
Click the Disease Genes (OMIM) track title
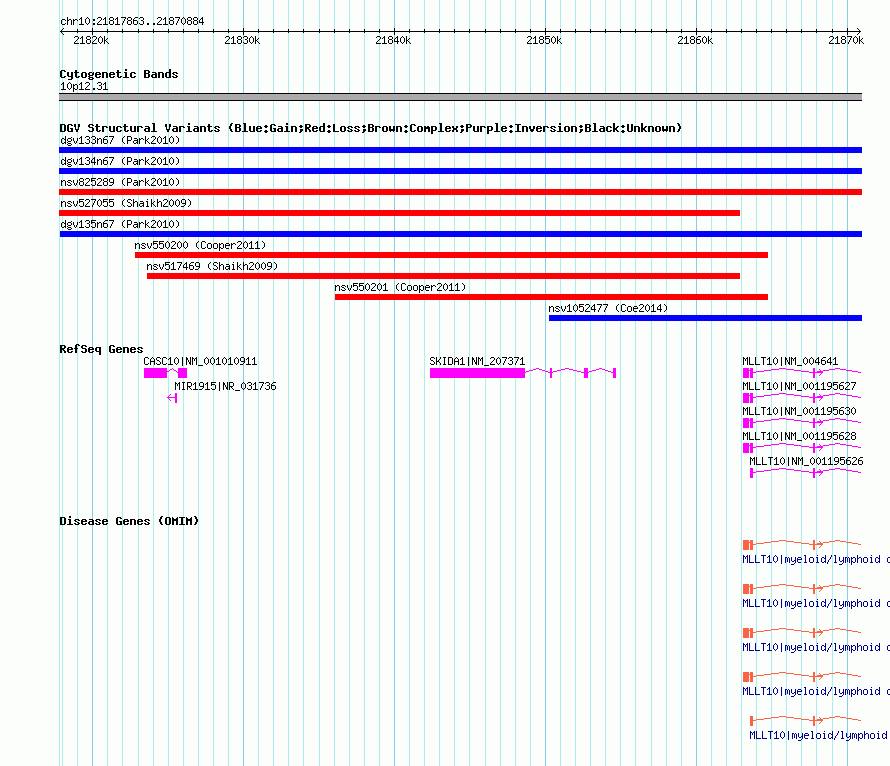[x=129, y=521]
